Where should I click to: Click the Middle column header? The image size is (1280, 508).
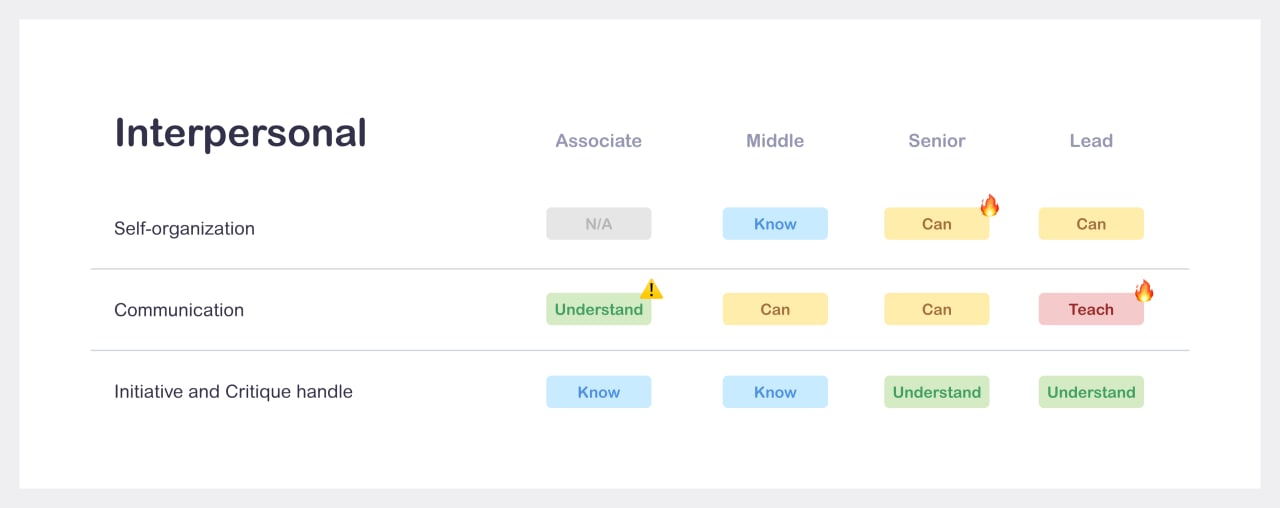pos(775,141)
